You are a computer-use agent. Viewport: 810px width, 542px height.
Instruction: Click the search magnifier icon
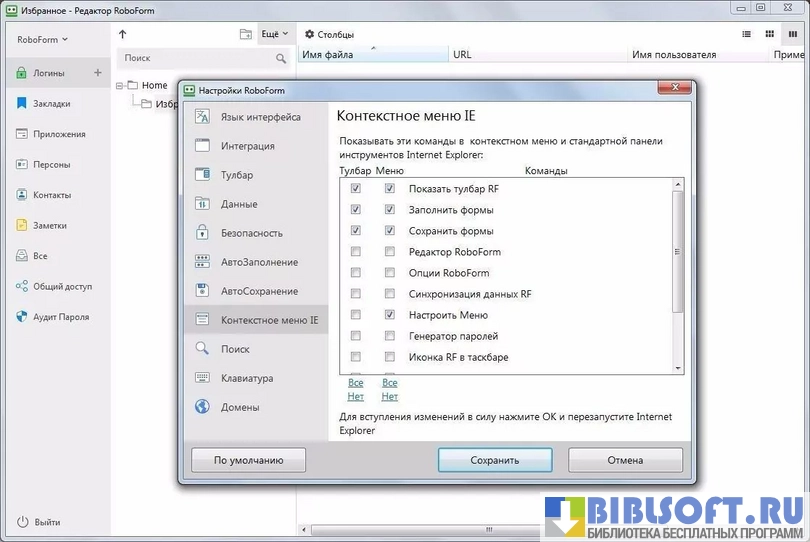(281, 59)
